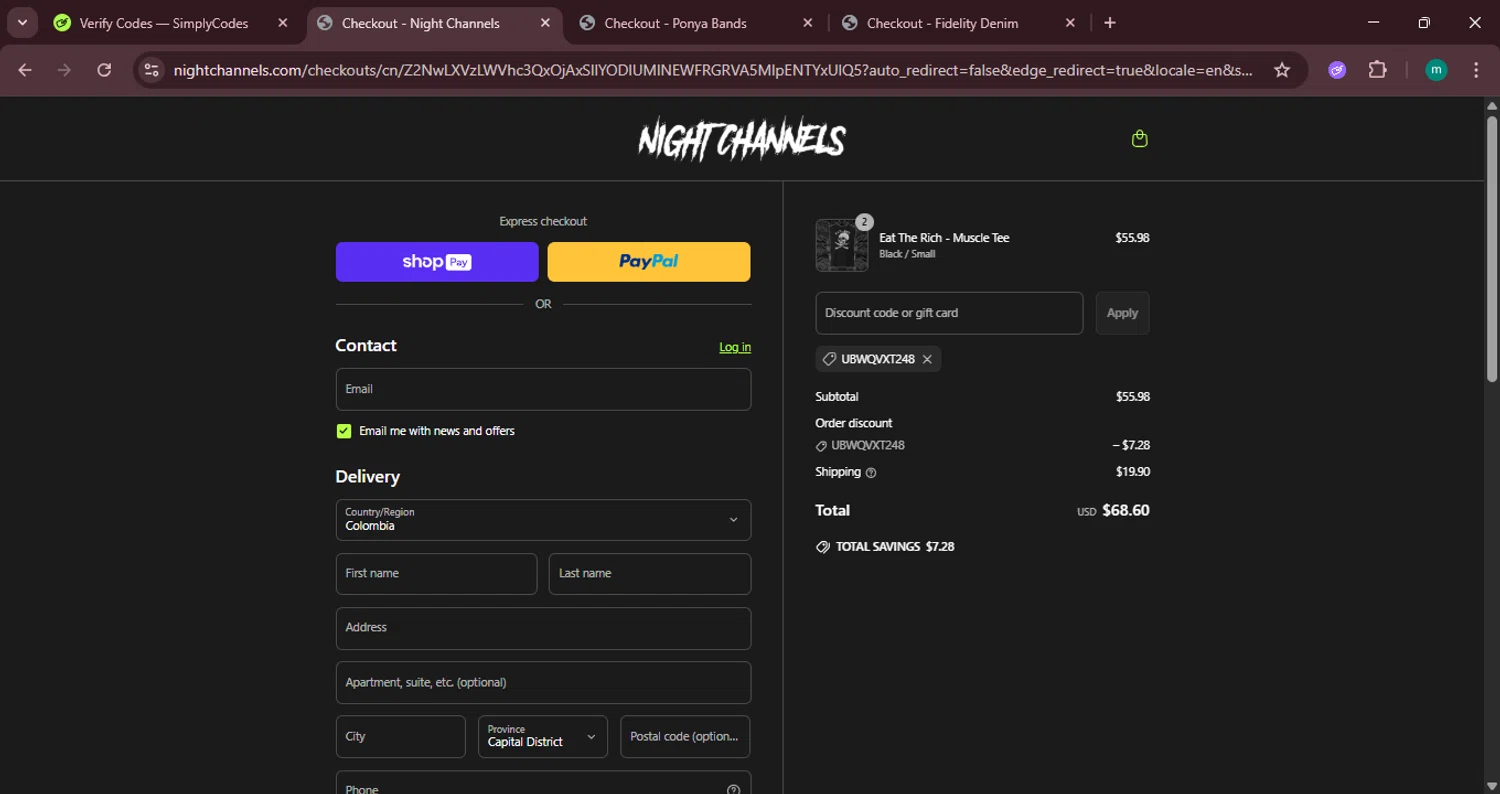Focus the First name field
The image size is (1500, 794).
[x=437, y=574]
